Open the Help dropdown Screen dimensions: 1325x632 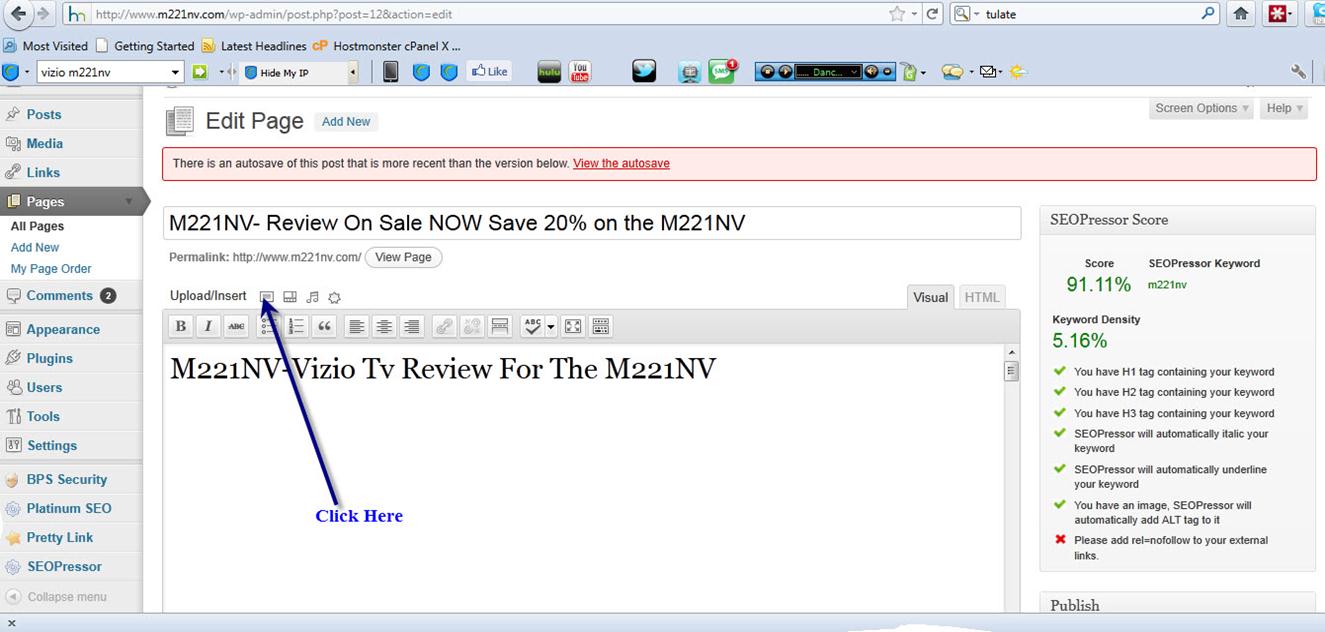(x=1284, y=108)
